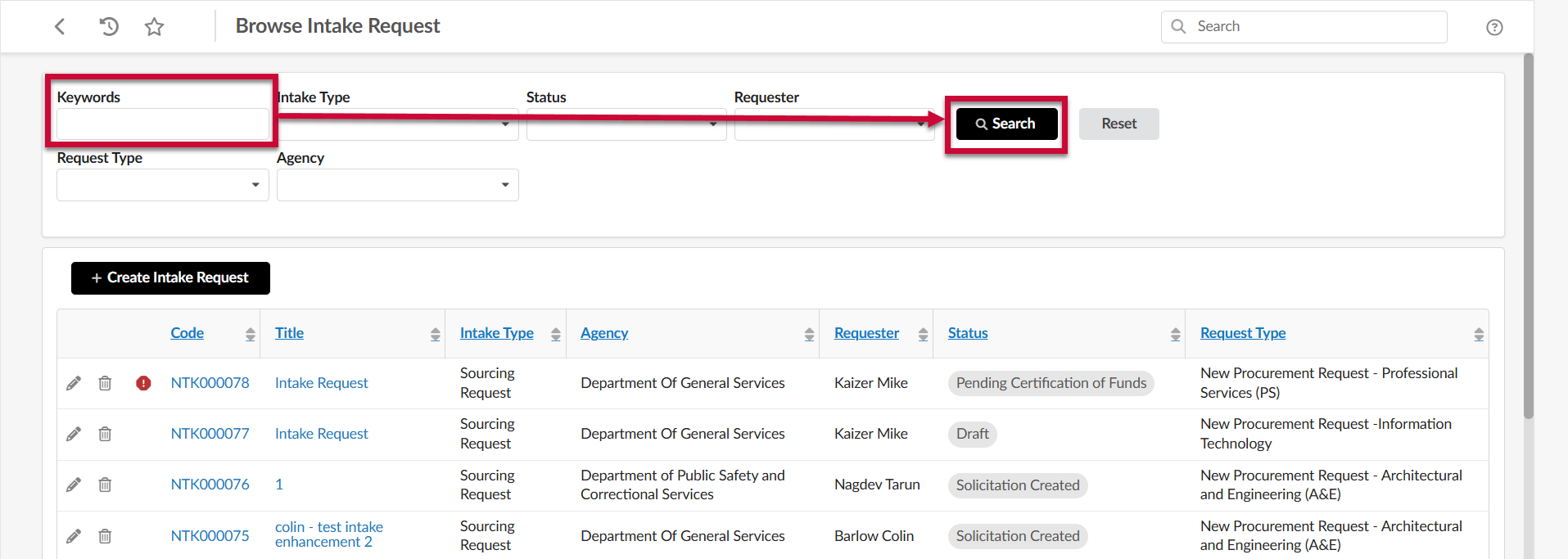The height and width of the screenshot is (559, 1568).
Task: Click 'Browse Intake Request' page title
Action: pos(337,26)
